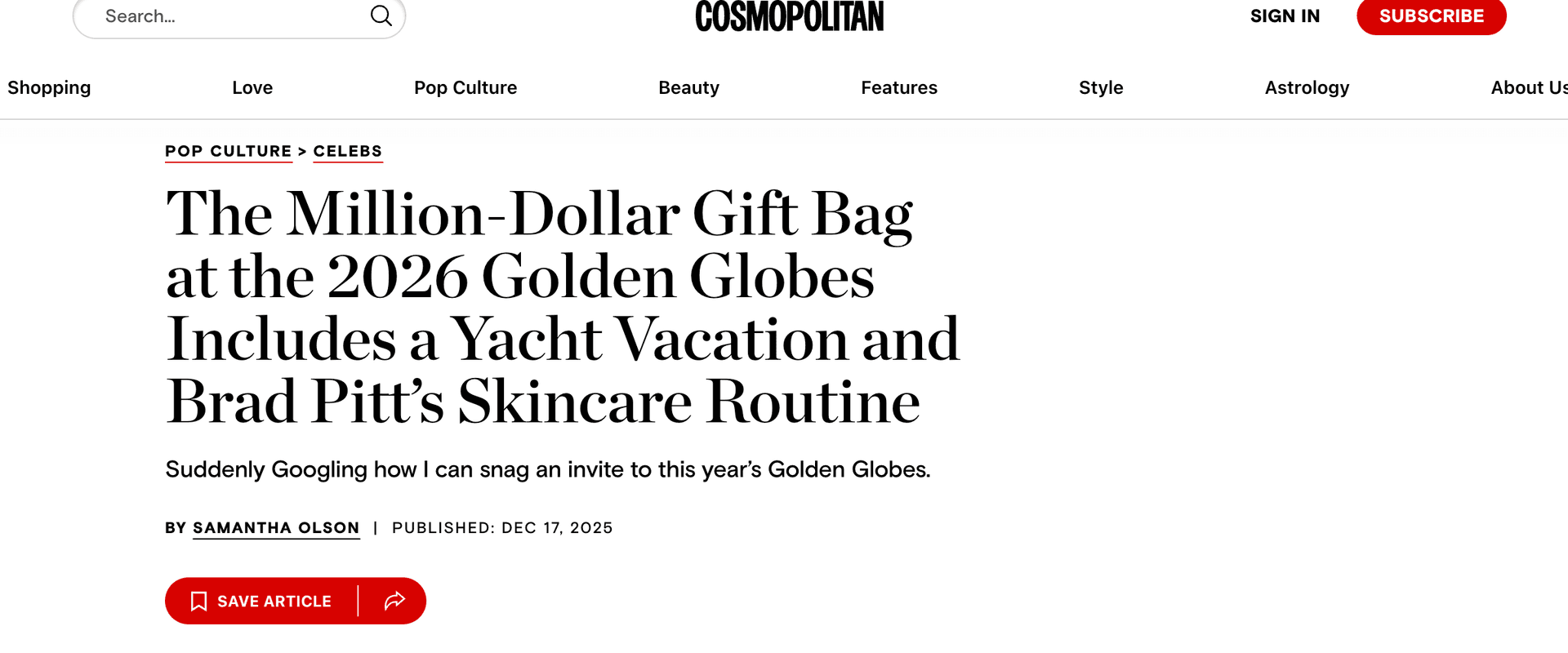Open the Shopping section
Viewport: 1568px width, 653px height.
[x=48, y=87]
